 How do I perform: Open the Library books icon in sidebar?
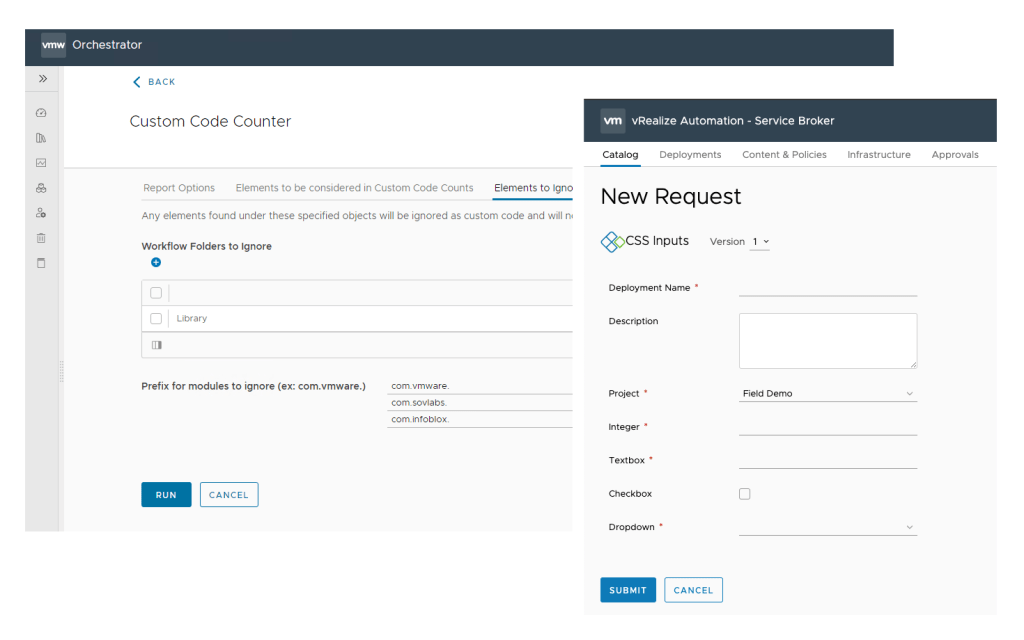point(41,138)
